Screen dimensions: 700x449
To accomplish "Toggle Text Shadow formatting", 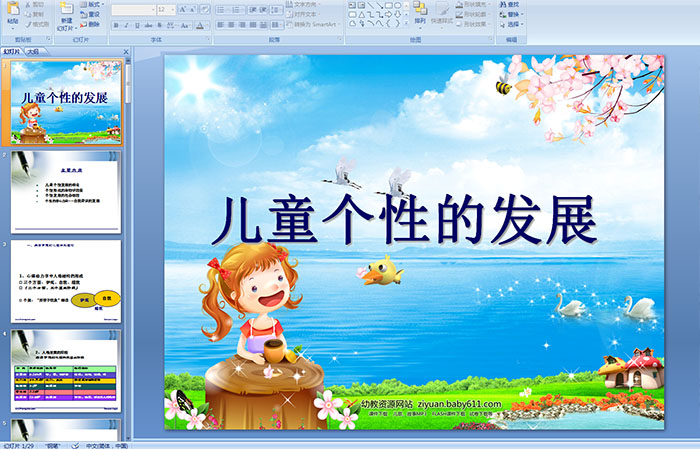I will (159, 25).
